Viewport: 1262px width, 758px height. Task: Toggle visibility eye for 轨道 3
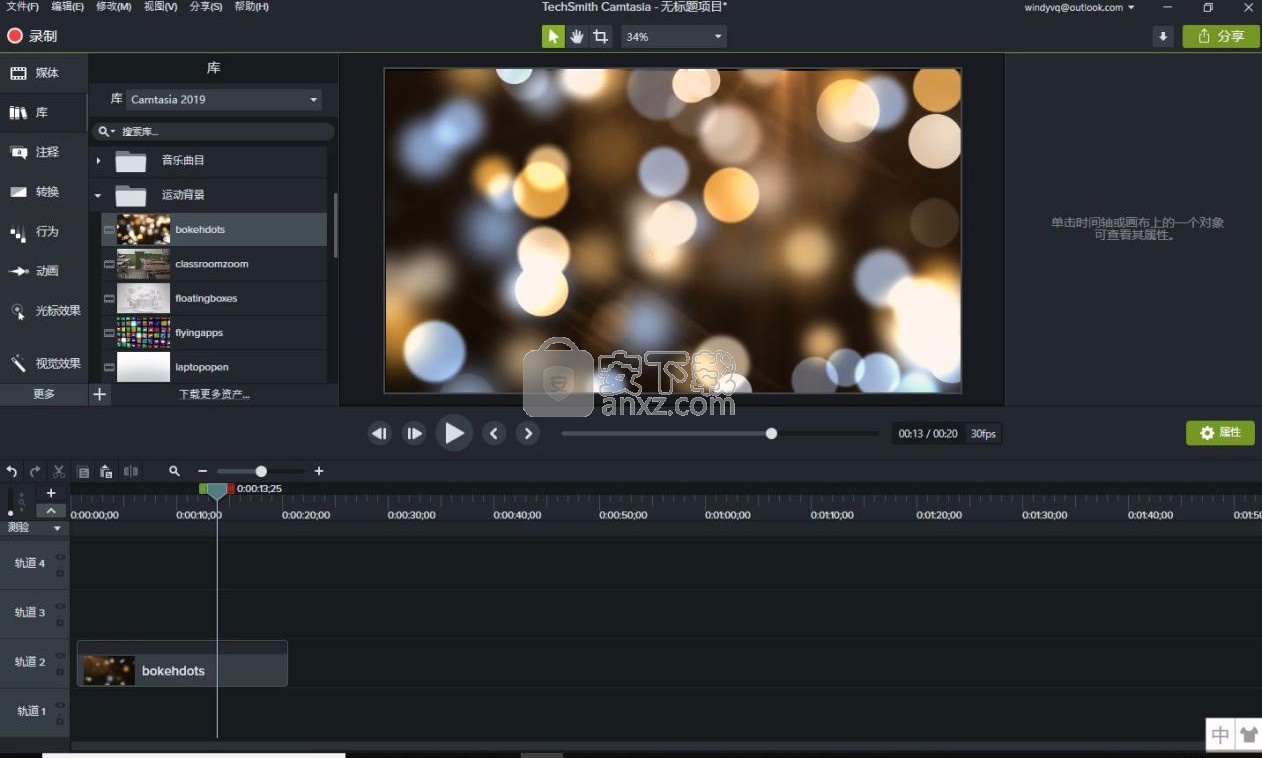click(x=60, y=606)
